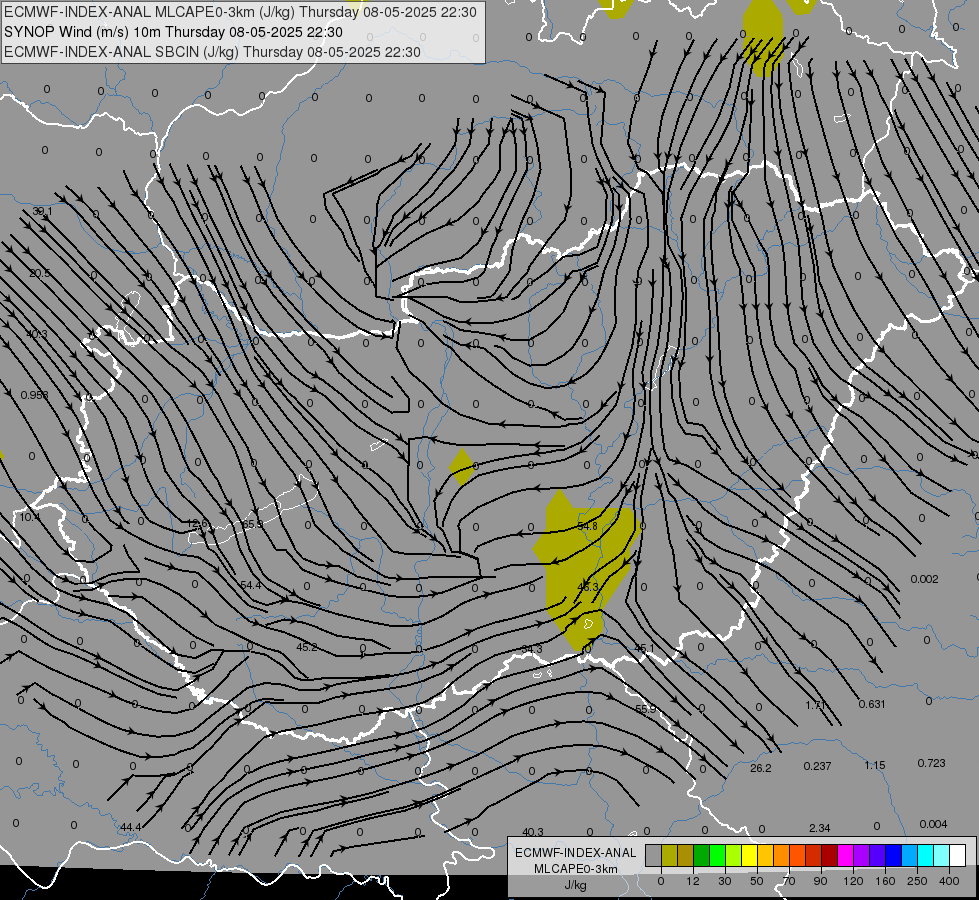The image size is (979, 900).
Task: Click the ECMWF-INDEX-ANAL legend title
Action: pyautogui.click(x=576, y=853)
